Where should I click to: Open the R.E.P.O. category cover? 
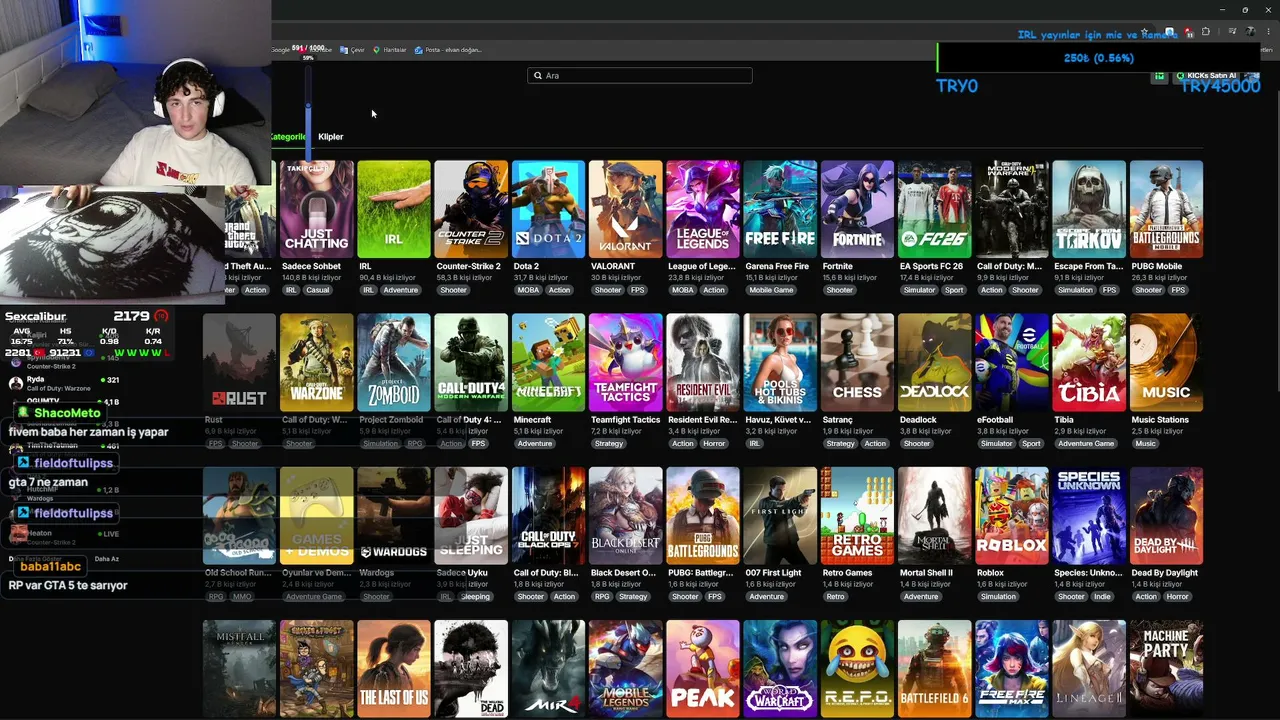point(857,668)
